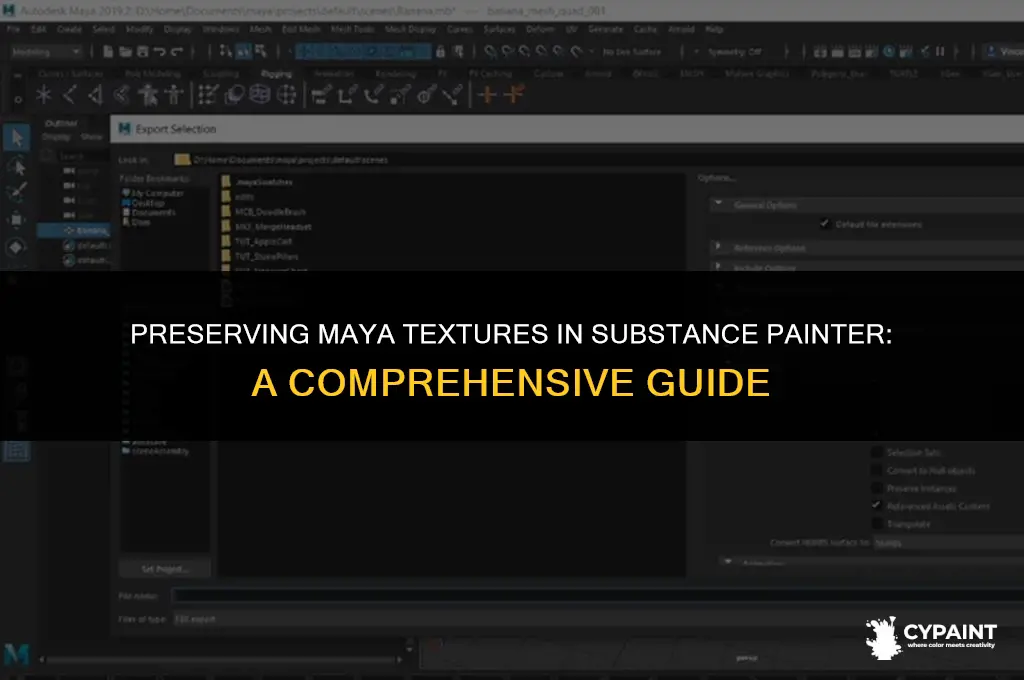Click the padlock icon beside selection masks
The image size is (1024, 680).
pos(441,52)
